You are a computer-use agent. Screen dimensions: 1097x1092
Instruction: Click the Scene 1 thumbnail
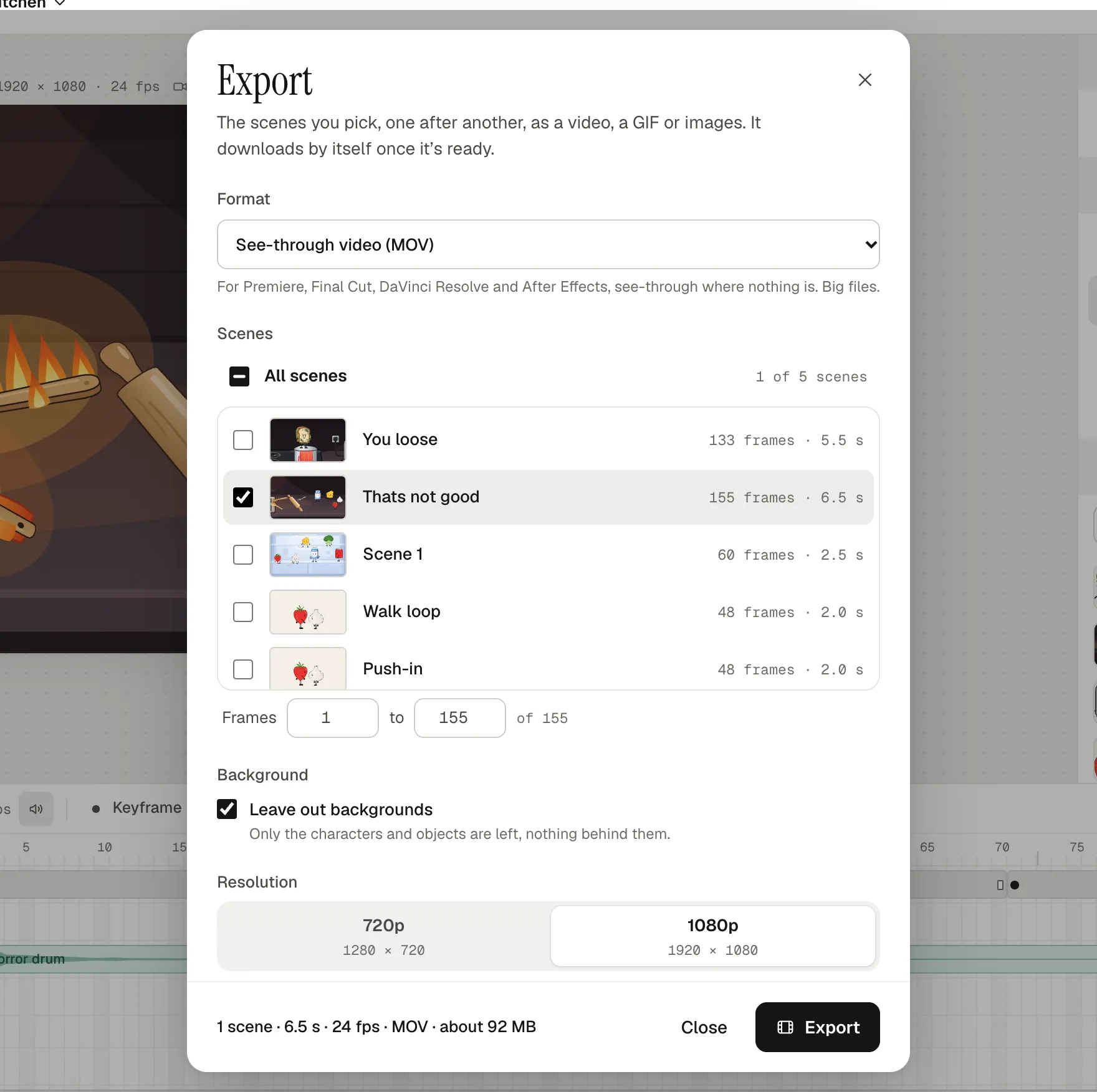point(308,555)
